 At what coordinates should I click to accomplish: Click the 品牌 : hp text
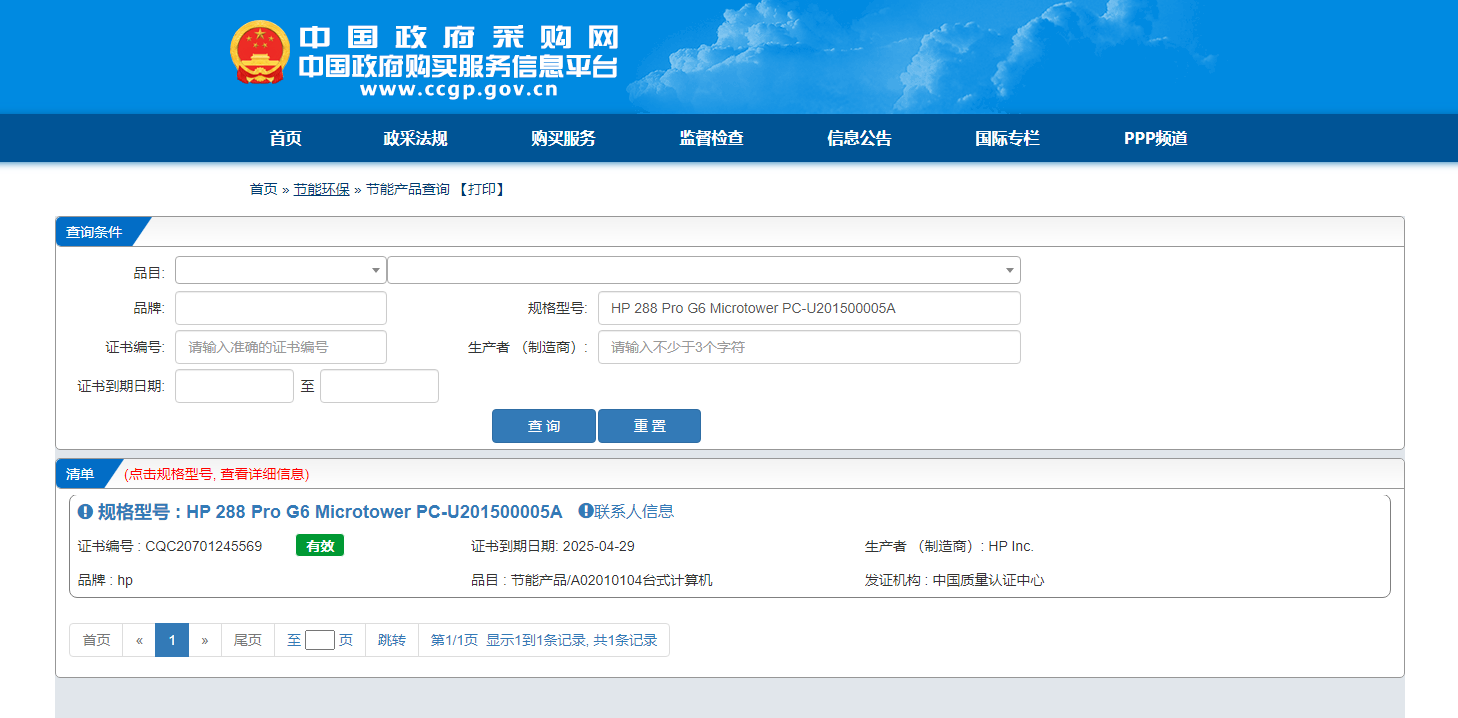105,580
